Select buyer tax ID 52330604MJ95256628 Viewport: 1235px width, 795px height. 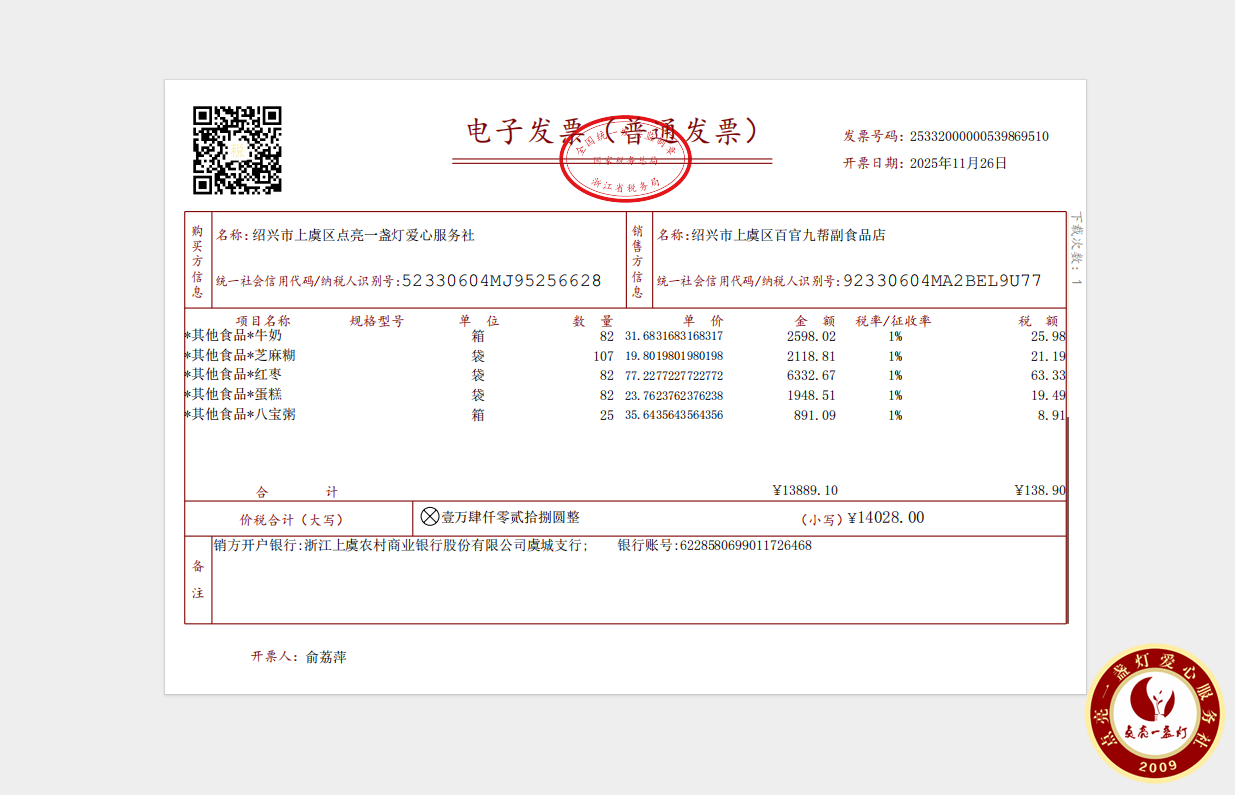point(501,281)
